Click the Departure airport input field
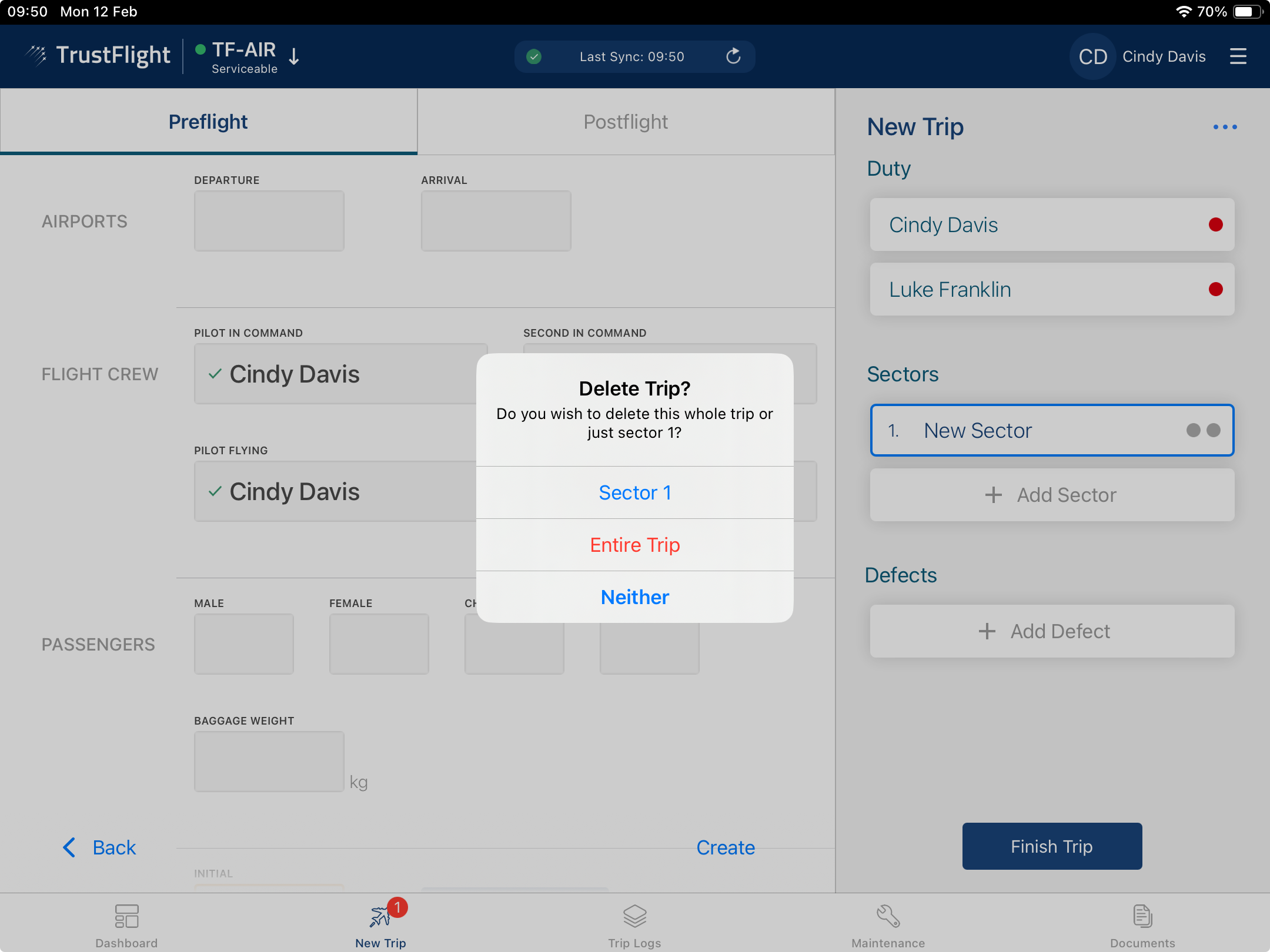1270x952 pixels. click(269, 221)
